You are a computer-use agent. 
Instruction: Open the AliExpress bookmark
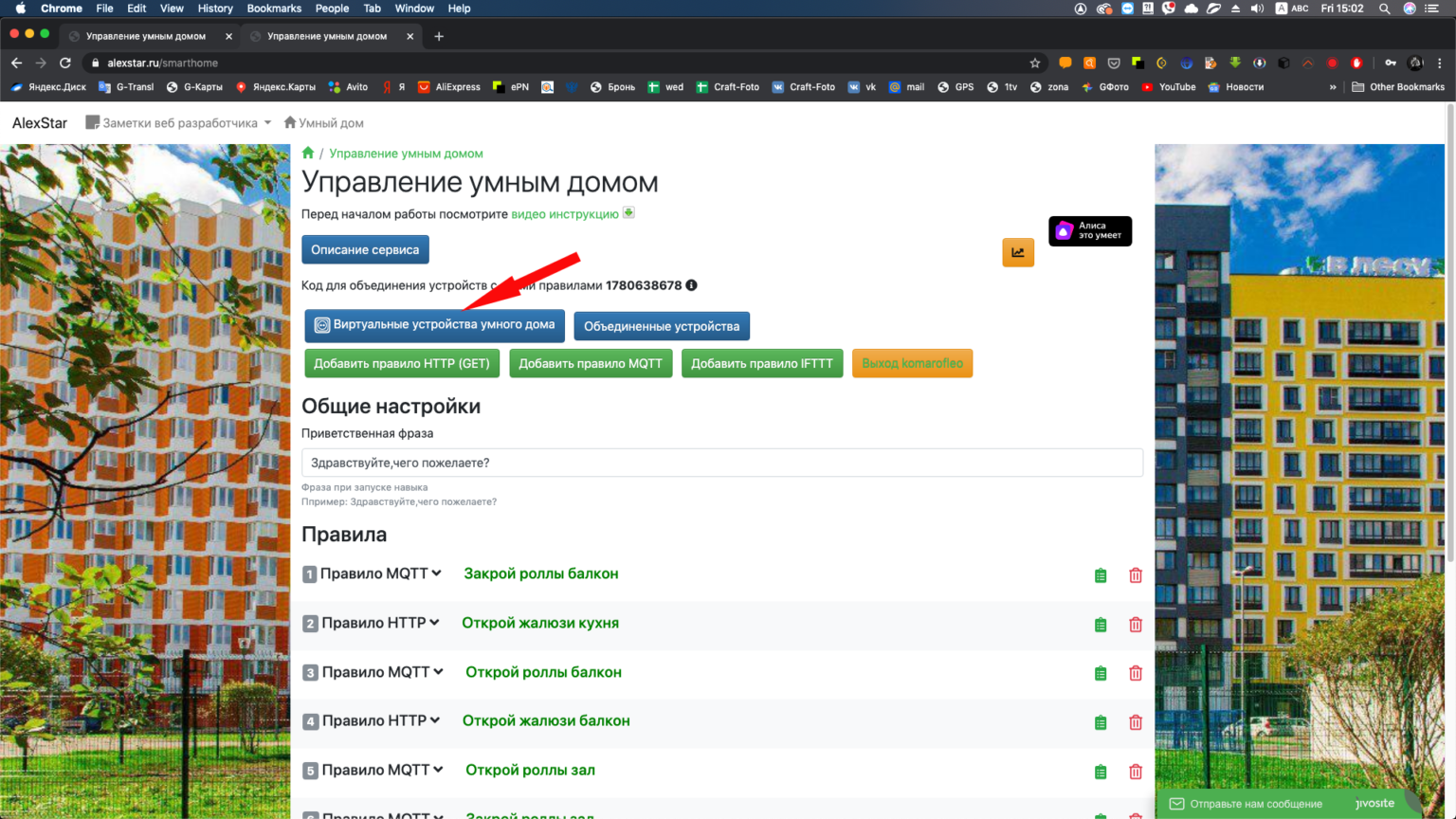[x=449, y=87]
